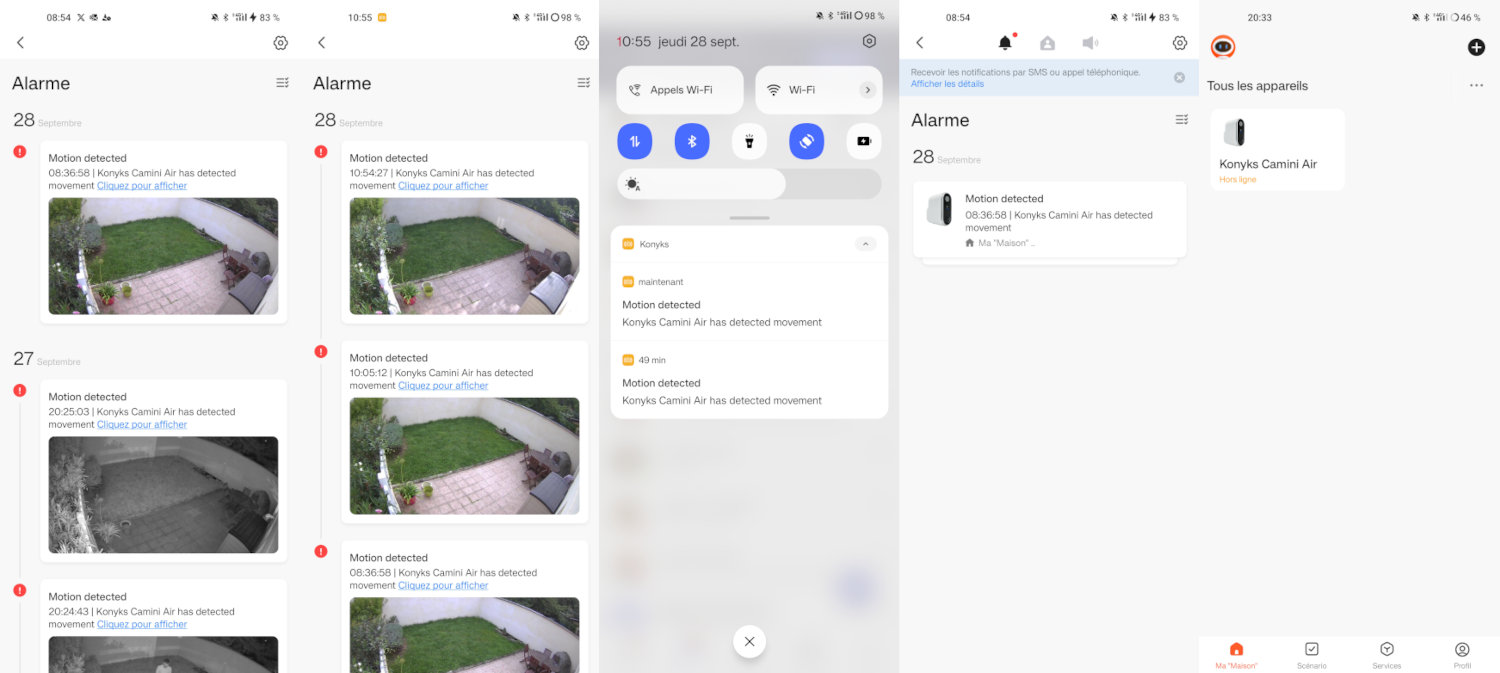Go back from the Alarme screen with SMS banner
1500x673 pixels.
coord(920,43)
